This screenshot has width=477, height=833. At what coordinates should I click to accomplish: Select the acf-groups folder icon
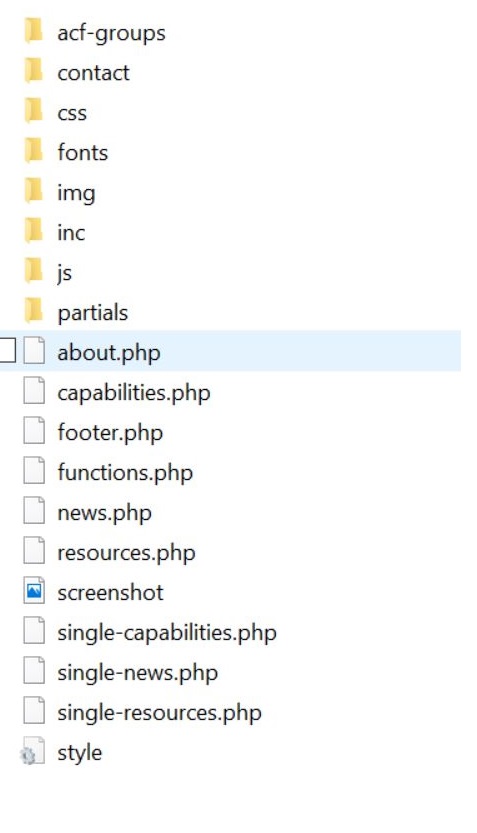pyautogui.click(x=33, y=30)
